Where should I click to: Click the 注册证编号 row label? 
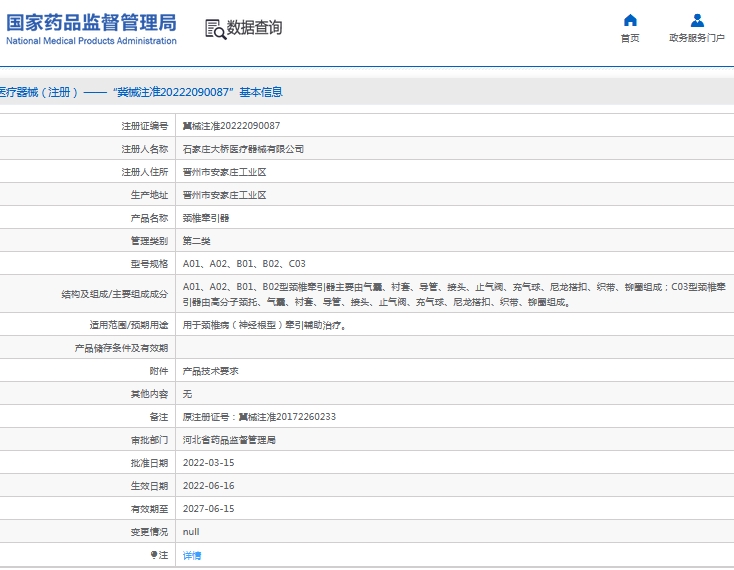pyautogui.click(x=145, y=126)
